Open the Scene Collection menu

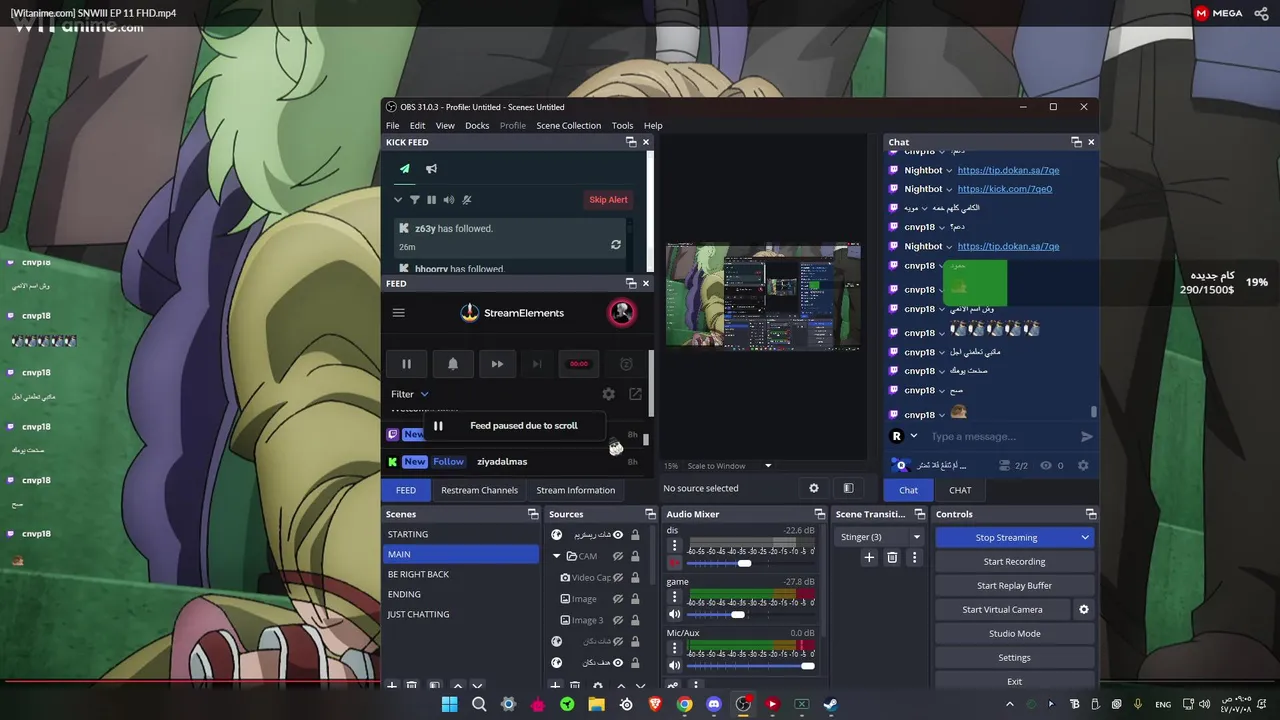[568, 125]
